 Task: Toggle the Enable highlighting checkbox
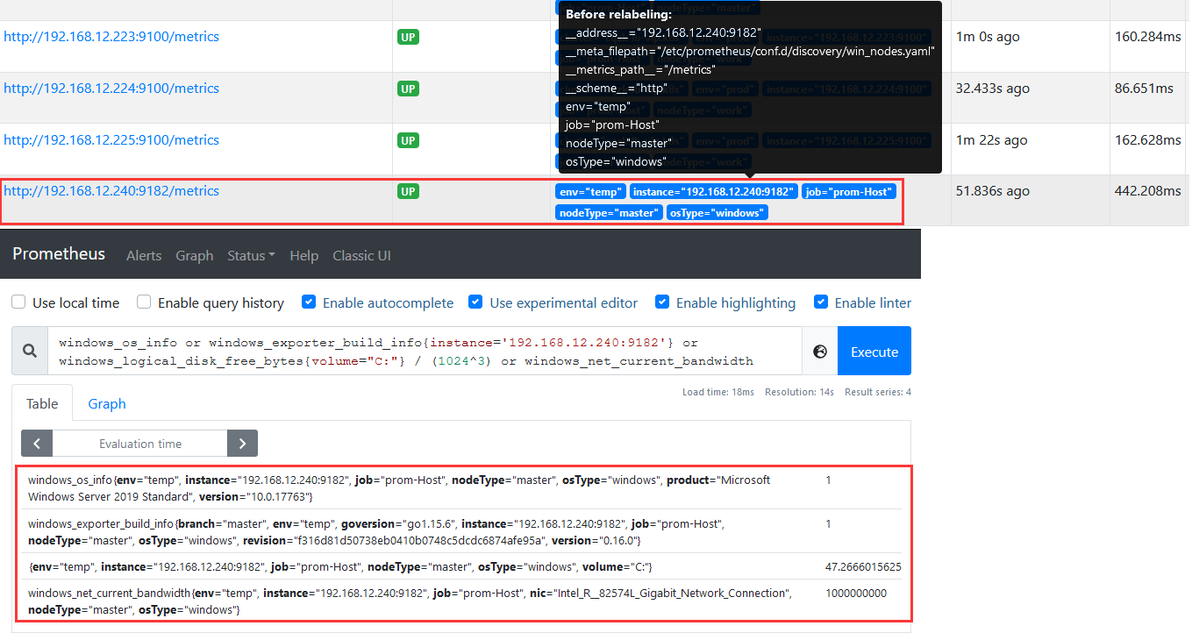662,302
